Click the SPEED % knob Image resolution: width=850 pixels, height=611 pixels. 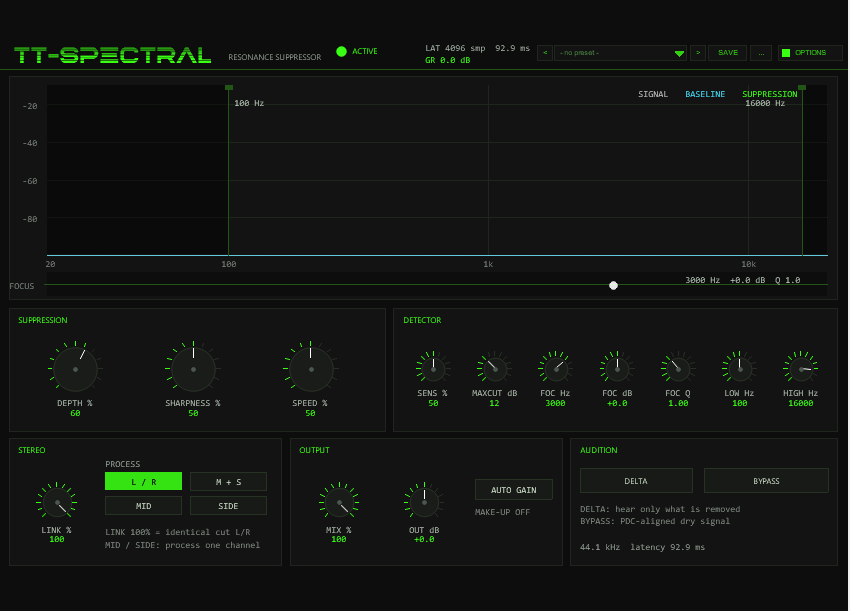[x=311, y=369]
